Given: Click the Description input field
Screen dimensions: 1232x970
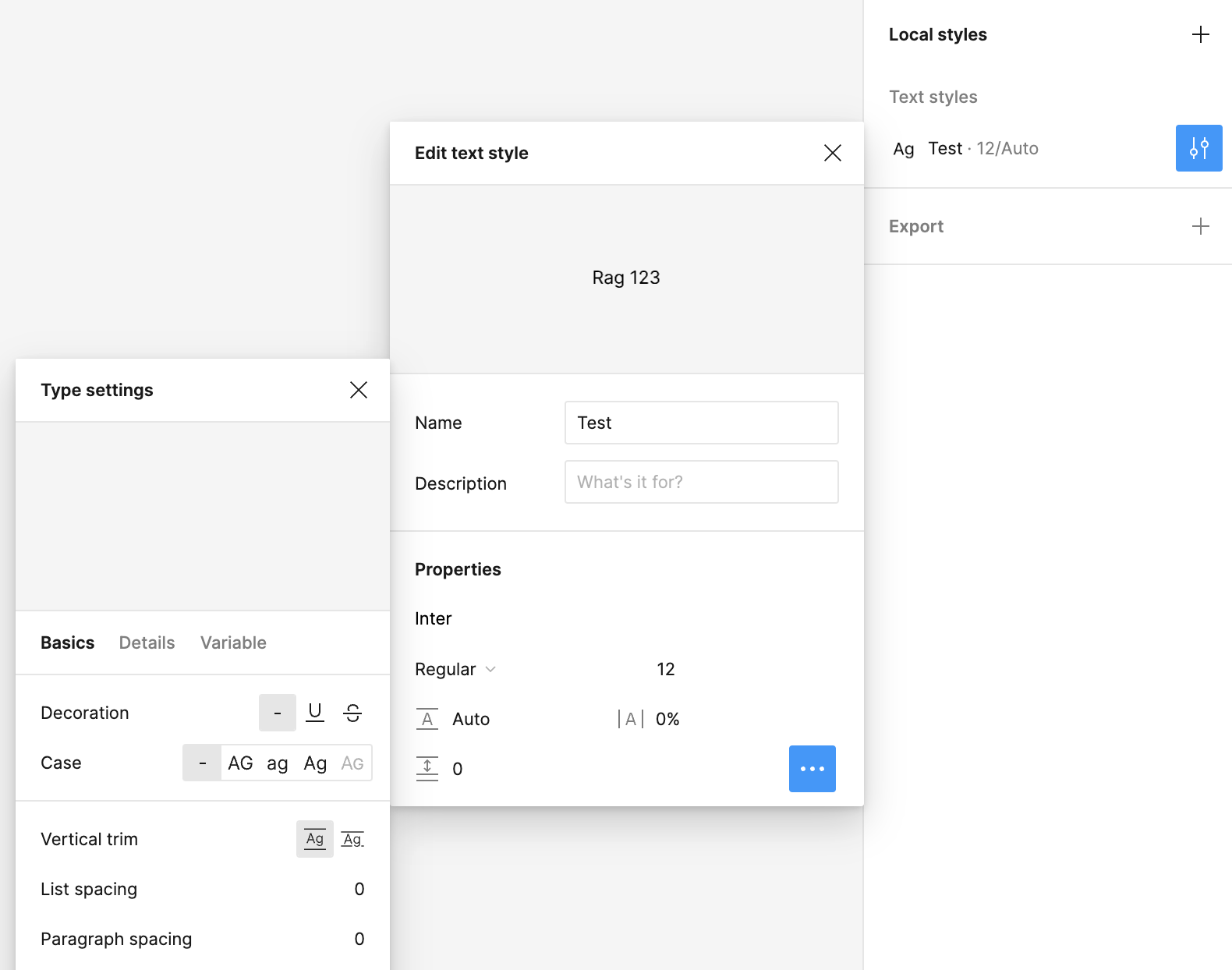Looking at the screenshot, I should click(x=702, y=482).
